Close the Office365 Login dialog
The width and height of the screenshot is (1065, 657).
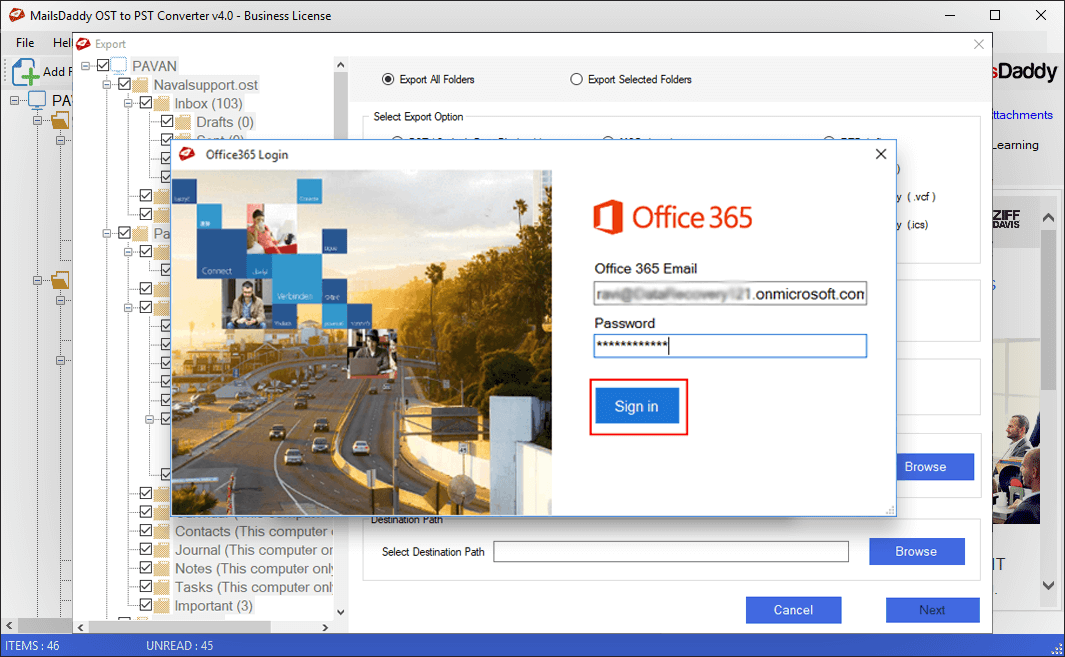(881, 154)
